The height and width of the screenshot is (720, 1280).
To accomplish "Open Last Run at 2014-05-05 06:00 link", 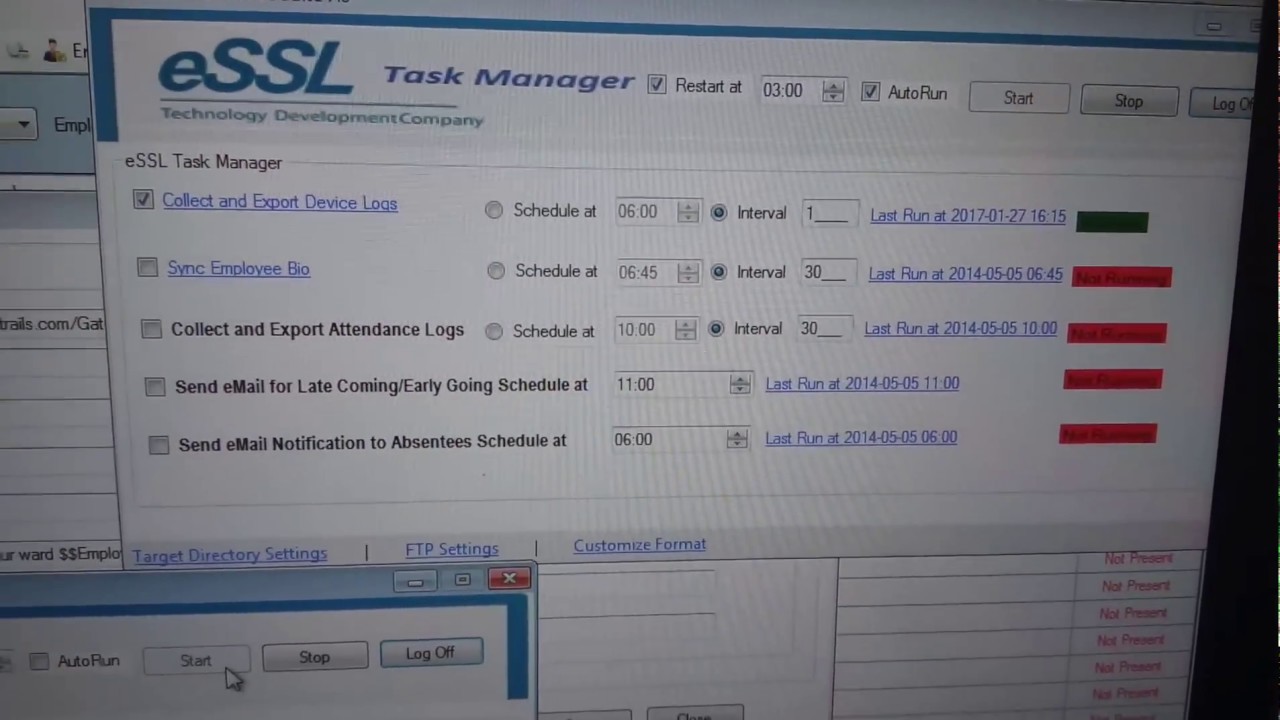I will (x=861, y=437).
